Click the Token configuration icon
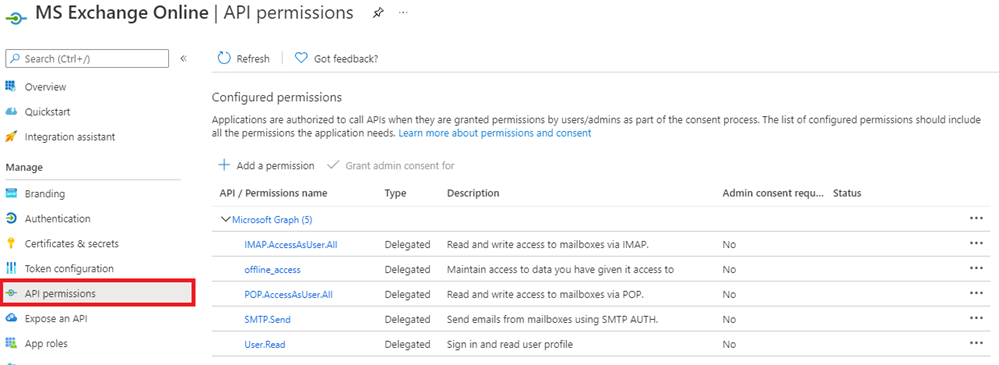The image size is (999, 365). (10, 268)
